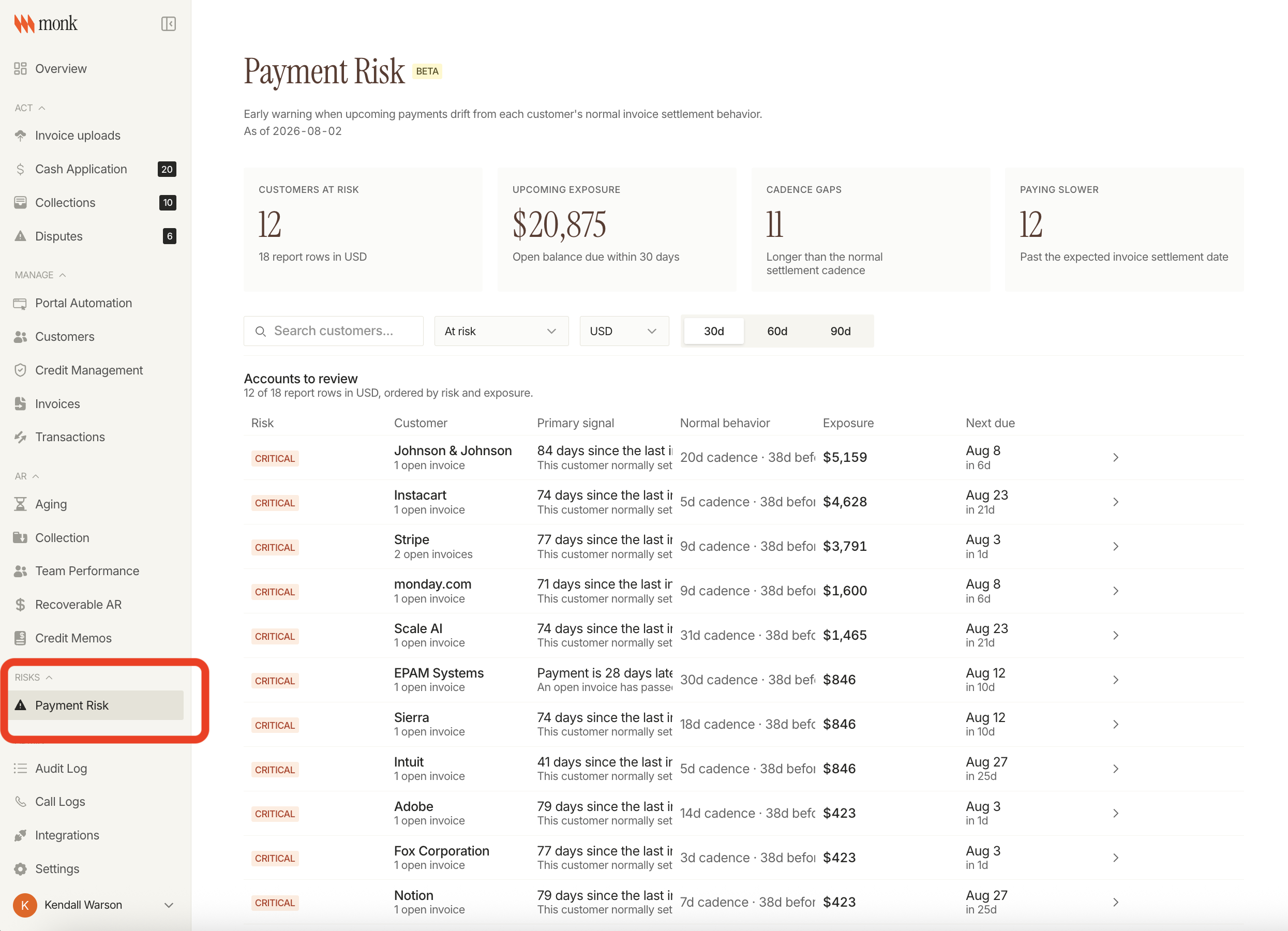
Task: Click the Cadence Gaps summary card
Action: pos(871,229)
